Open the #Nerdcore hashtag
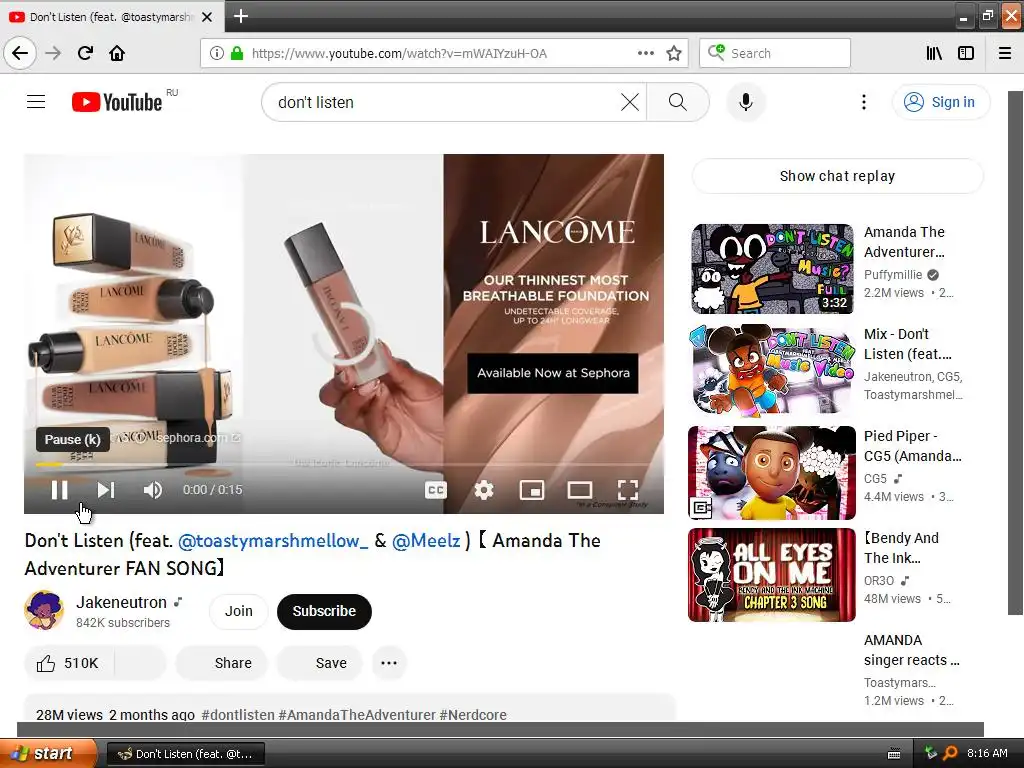 point(473,714)
